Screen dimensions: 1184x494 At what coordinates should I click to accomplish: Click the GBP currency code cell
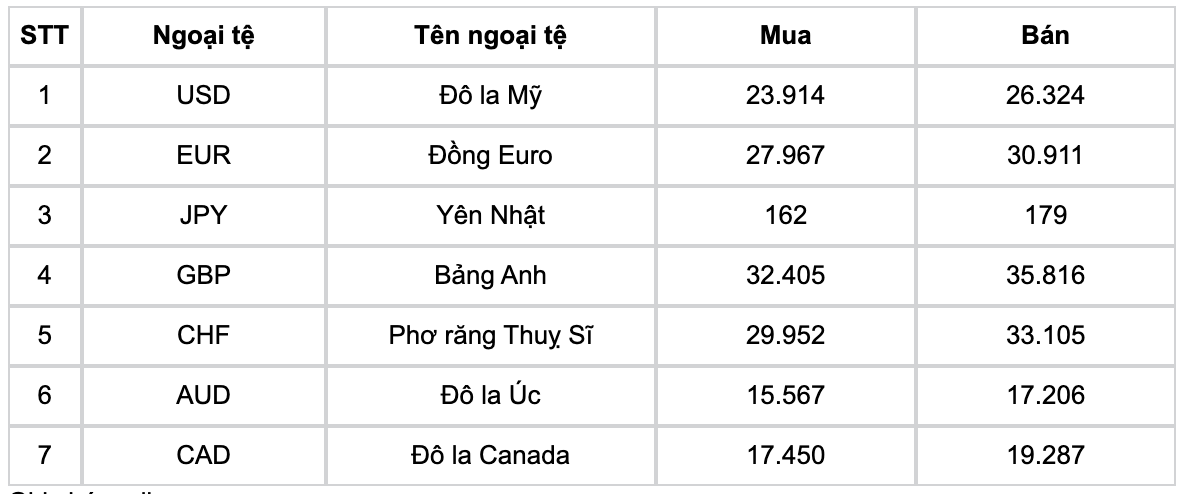203,275
